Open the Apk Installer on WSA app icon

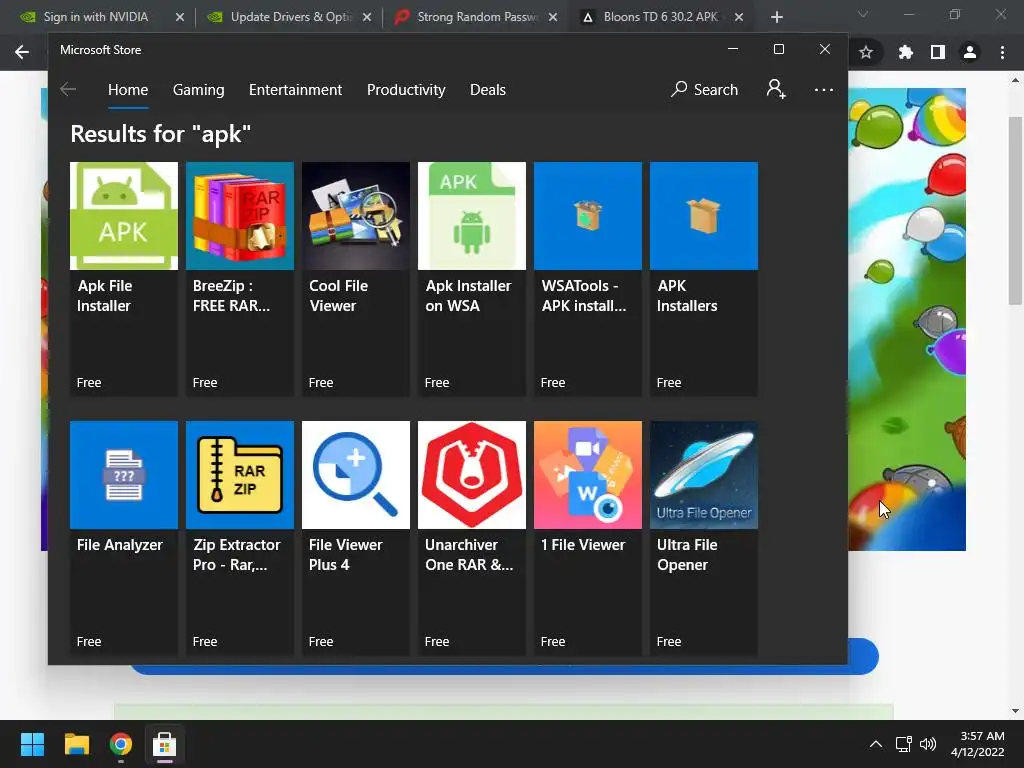(472, 216)
